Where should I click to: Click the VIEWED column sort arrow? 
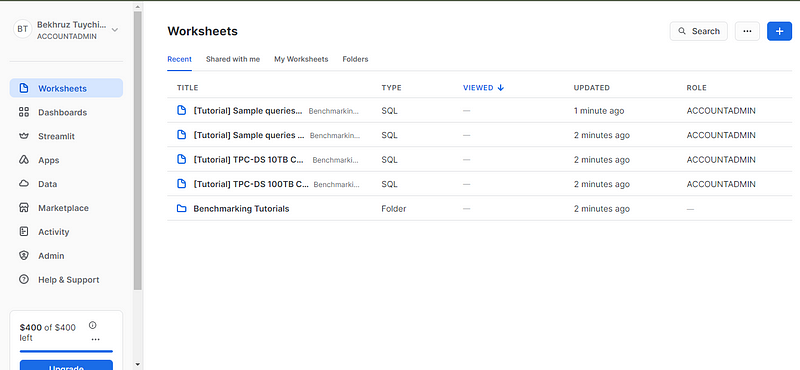point(501,88)
